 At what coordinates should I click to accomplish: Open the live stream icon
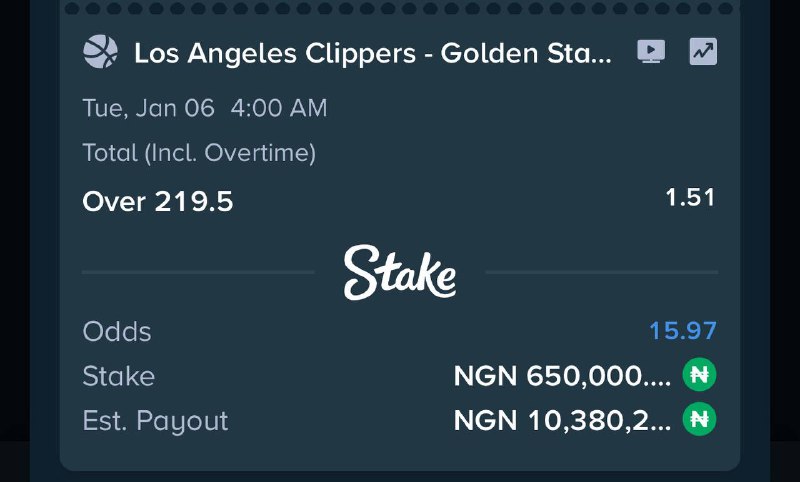(x=651, y=52)
